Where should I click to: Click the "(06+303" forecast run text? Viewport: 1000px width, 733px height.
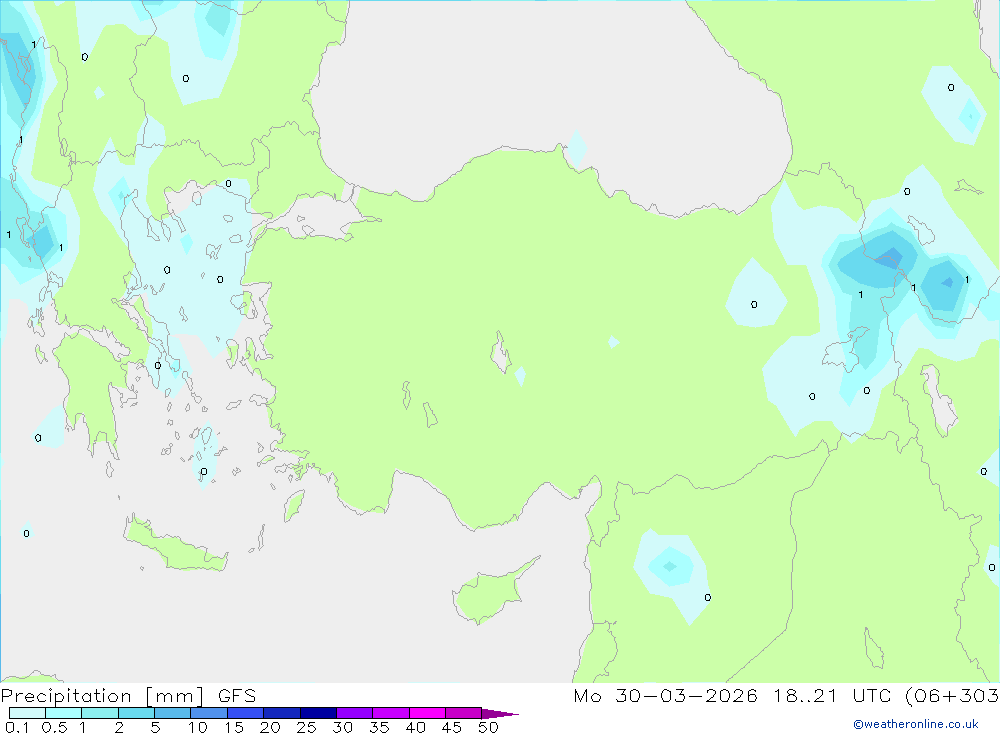tap(952, 696)
